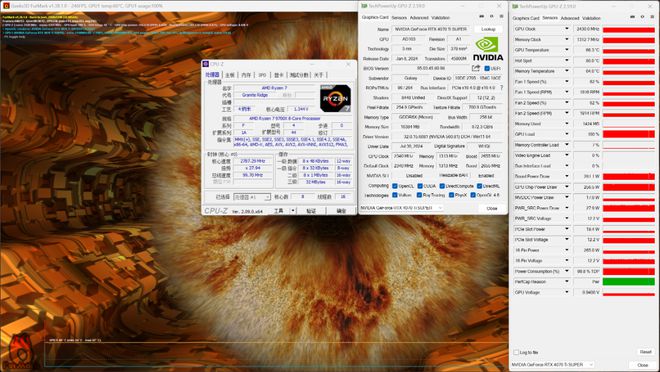This screenshot has height=372, width=660.
Task: Open hamburger menu in GPU-Z Sensors window
Action: [x=652, y=17]
